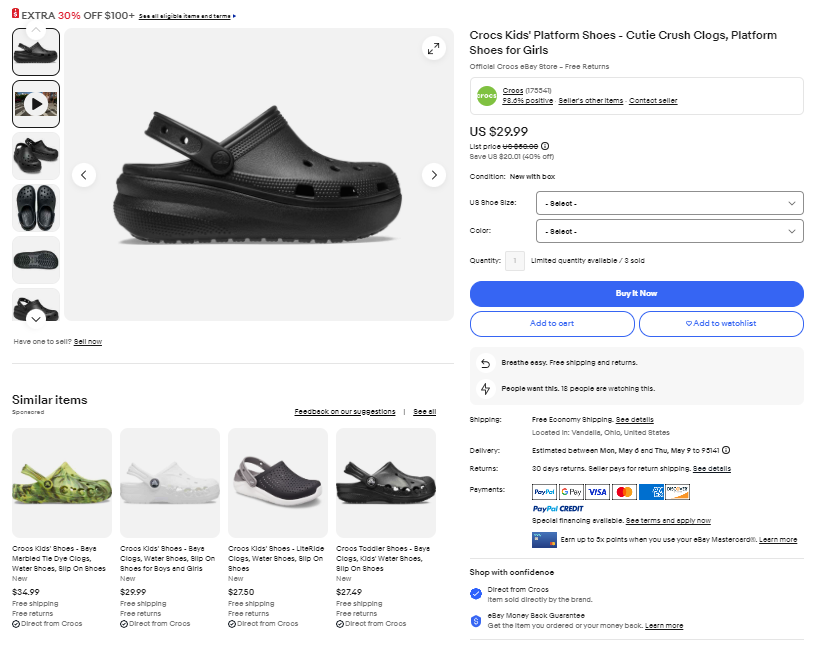This screenshot has width=820, height=647.
Task: Open the green tie dye Baya clog image
Action: 62,483
